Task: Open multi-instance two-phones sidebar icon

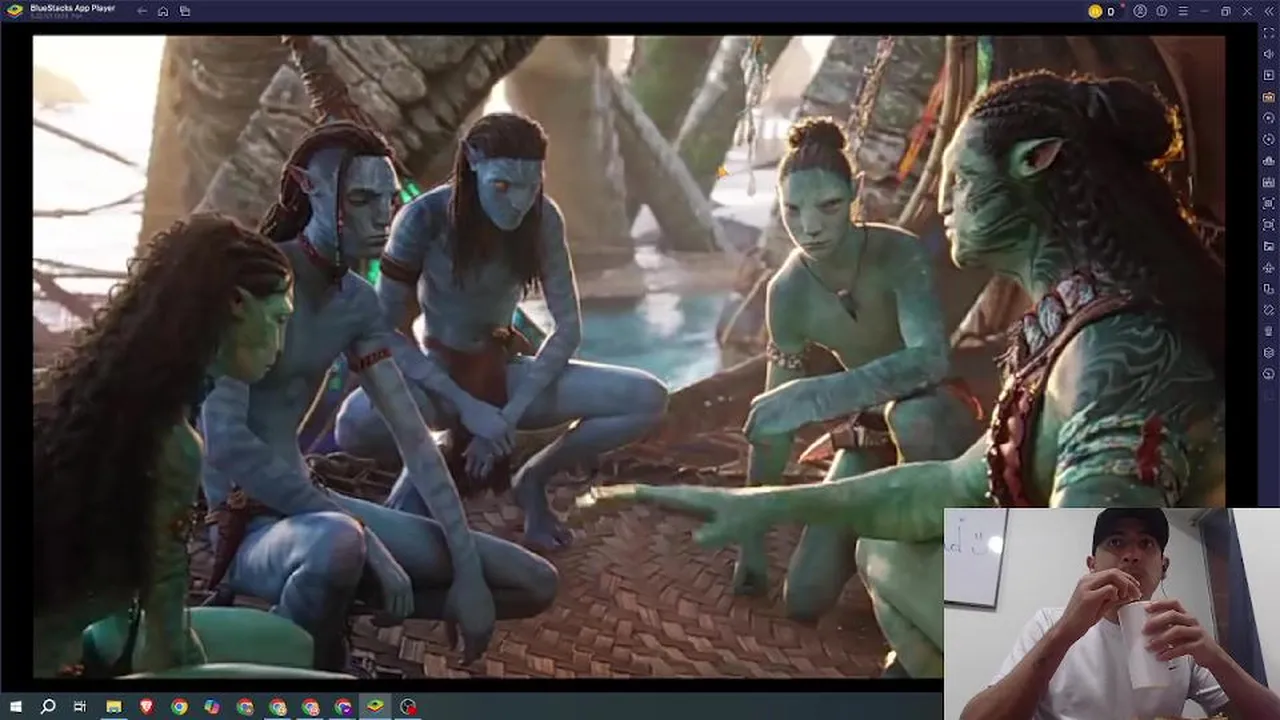Action: point(1269,289)
